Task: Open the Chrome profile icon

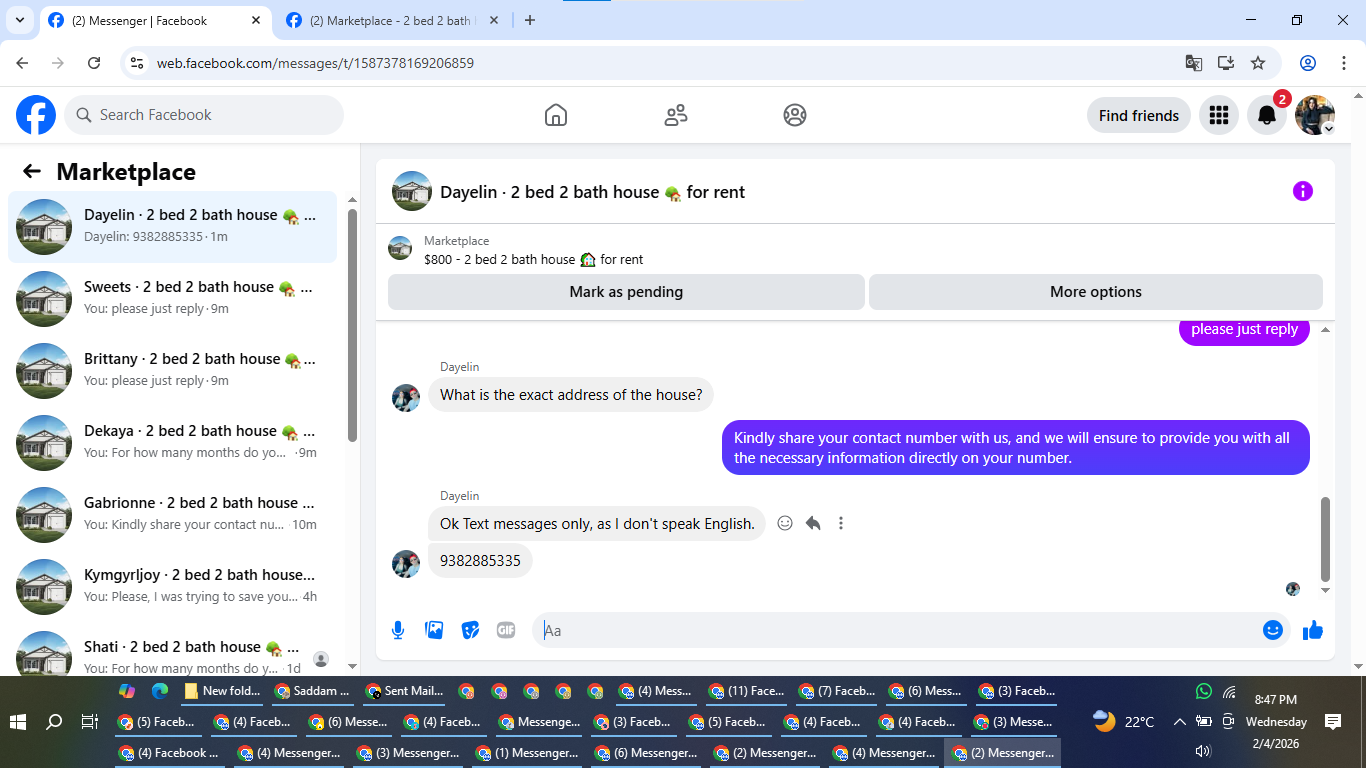Action: [x=1308, y=63]
